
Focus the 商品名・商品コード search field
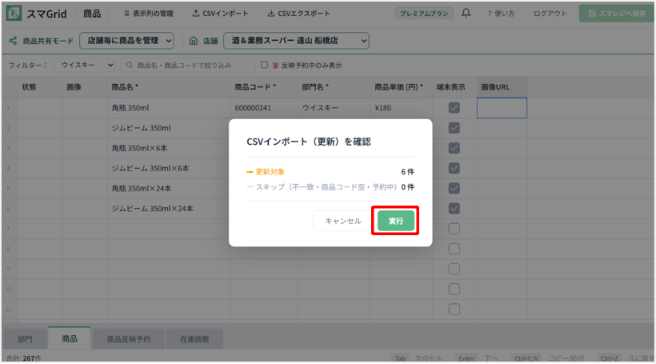(x=188, y=65)
